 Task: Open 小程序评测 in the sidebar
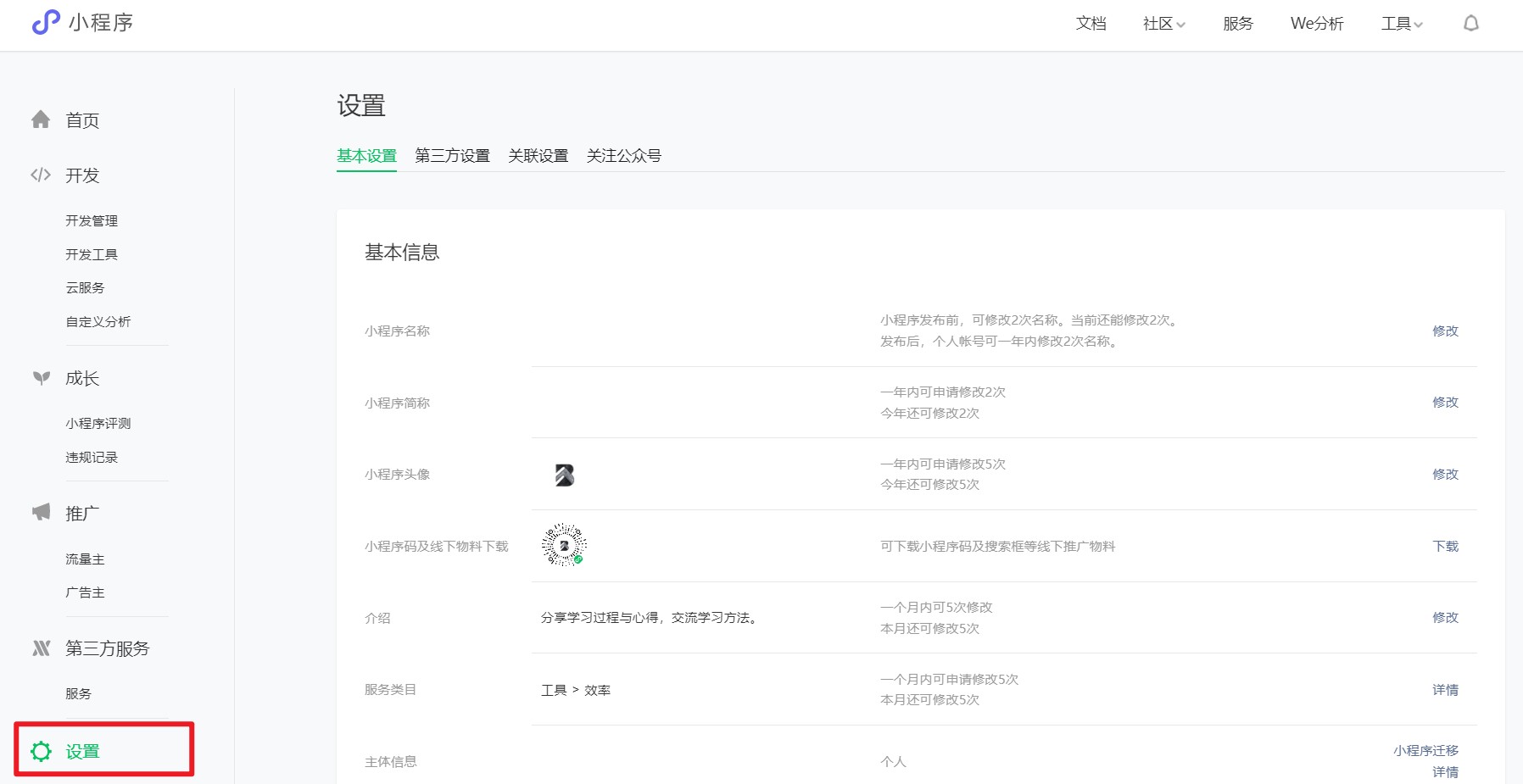pyautogui.click(x=98, y=423)
